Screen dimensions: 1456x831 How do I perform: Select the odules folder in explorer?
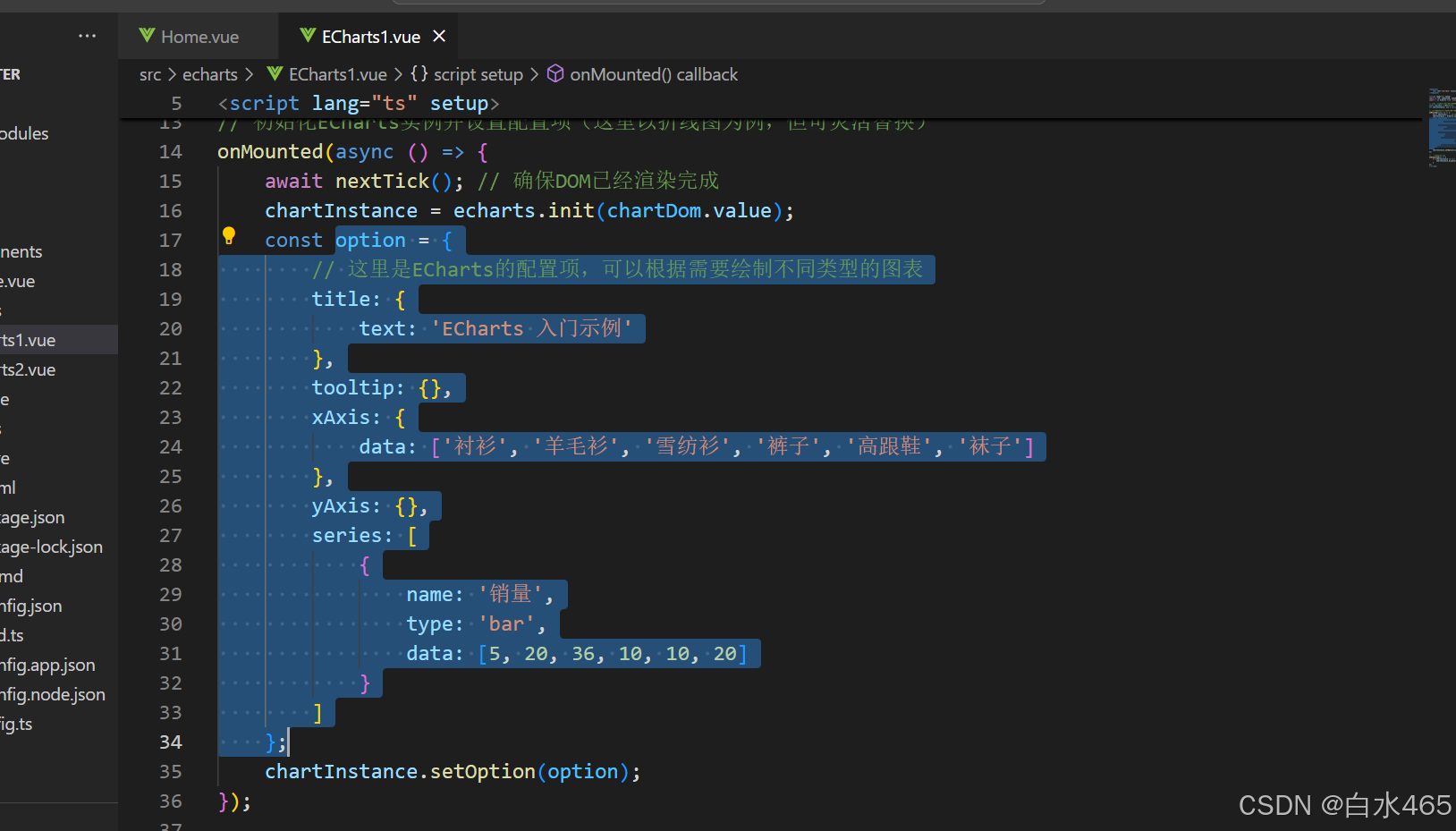tap(24, 133)
